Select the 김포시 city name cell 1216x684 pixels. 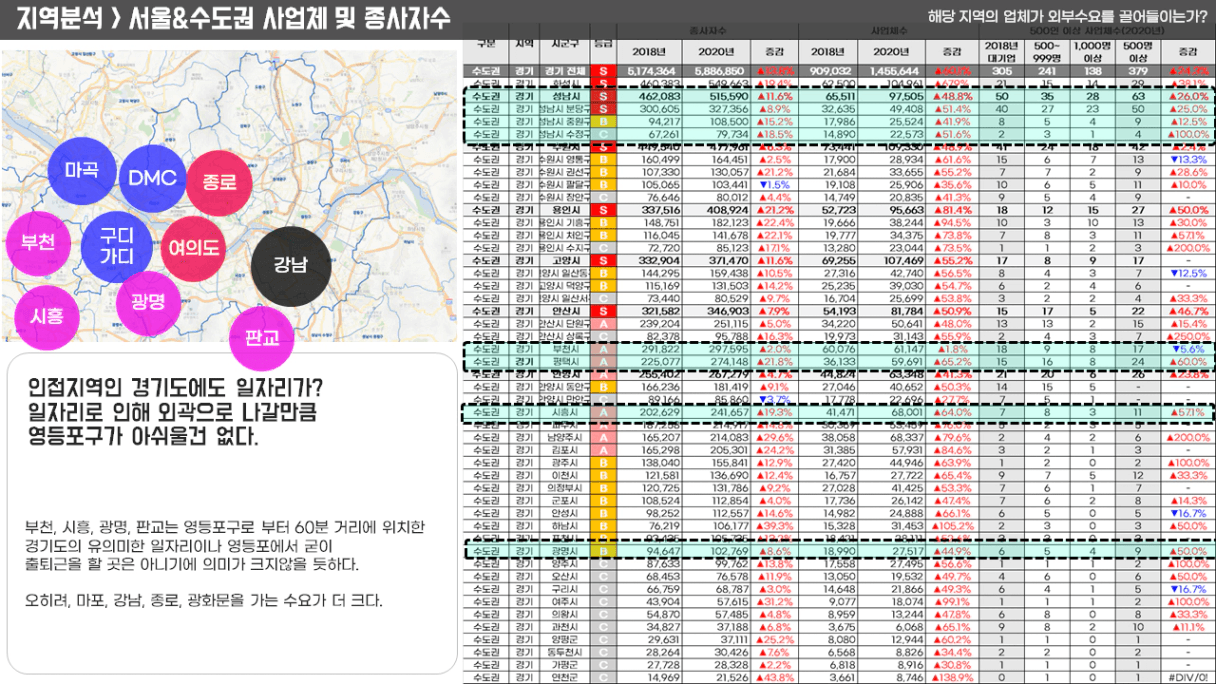565,450
